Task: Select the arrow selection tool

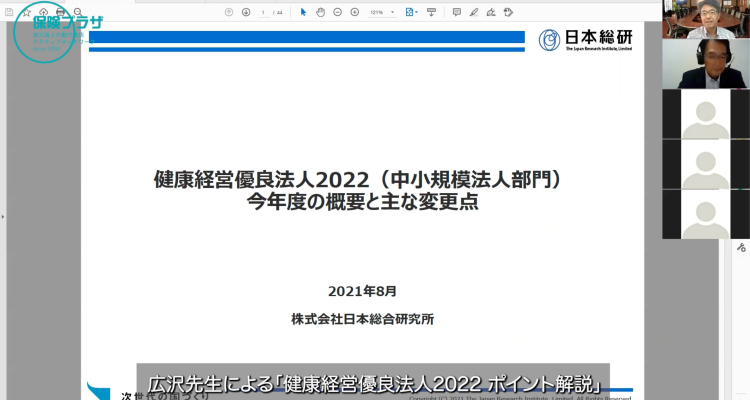Action: tap(304, 12)
